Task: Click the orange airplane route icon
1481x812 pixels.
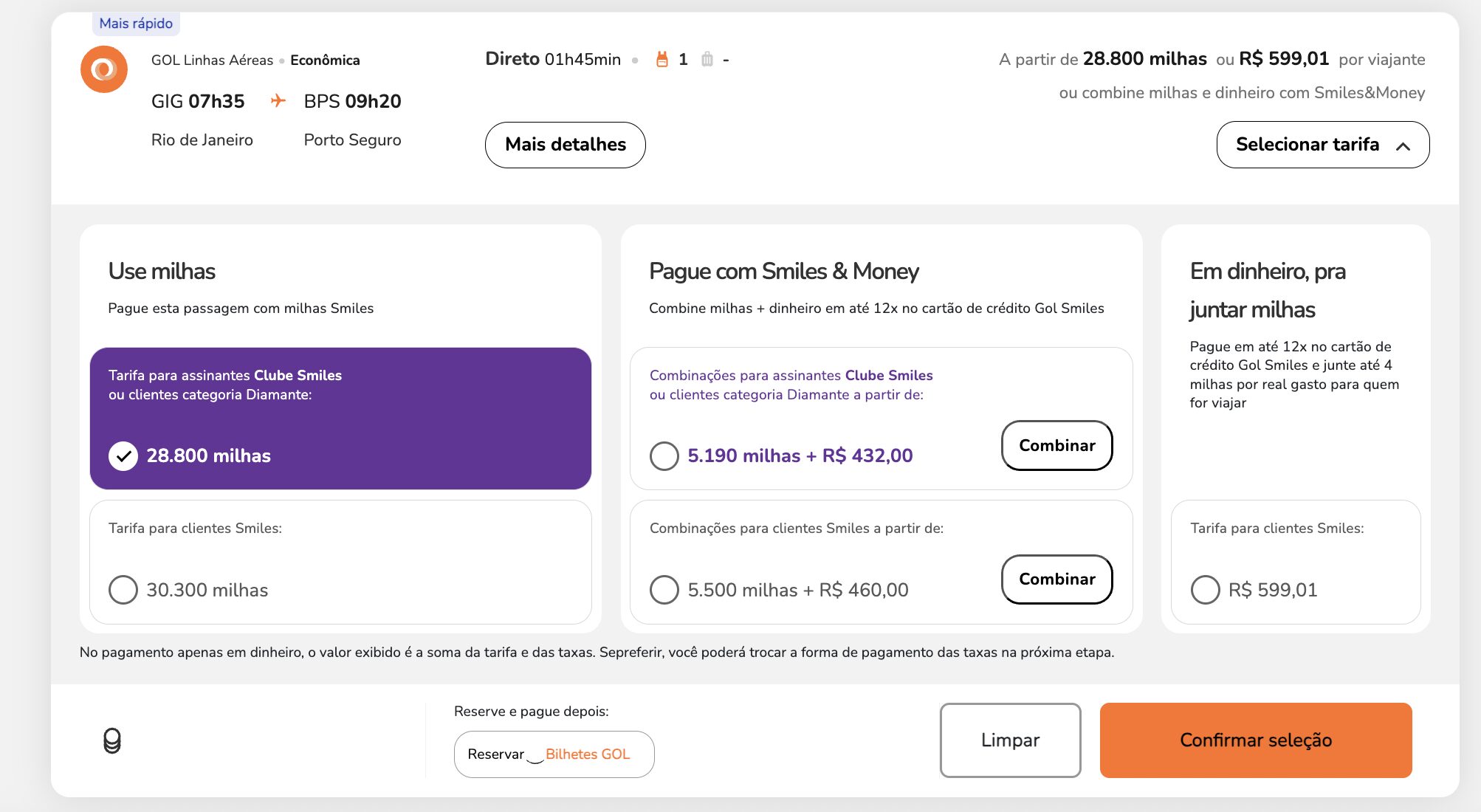Action: point(278,100)
